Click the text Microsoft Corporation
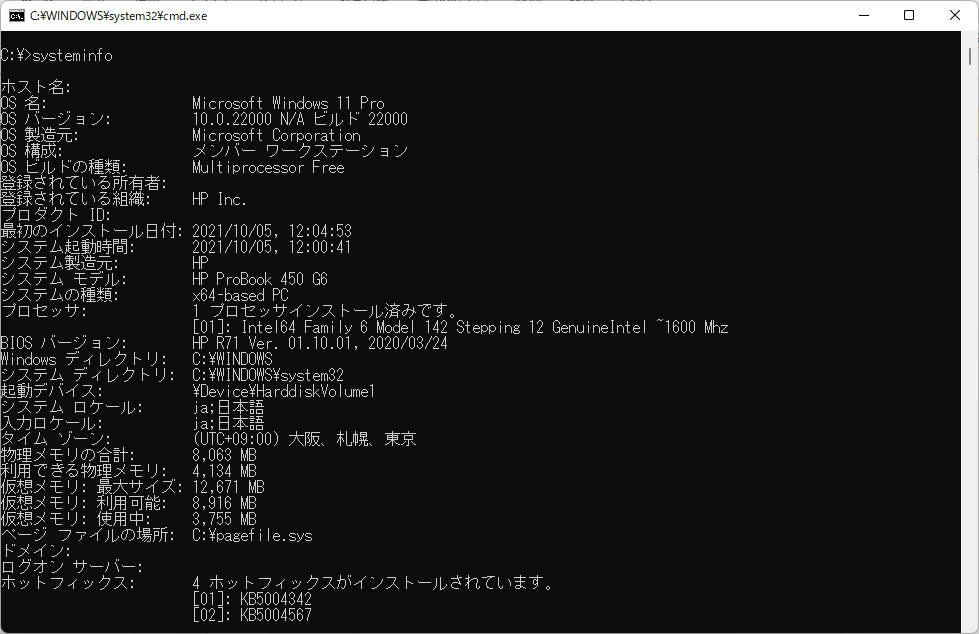 (x=276, y=135)
